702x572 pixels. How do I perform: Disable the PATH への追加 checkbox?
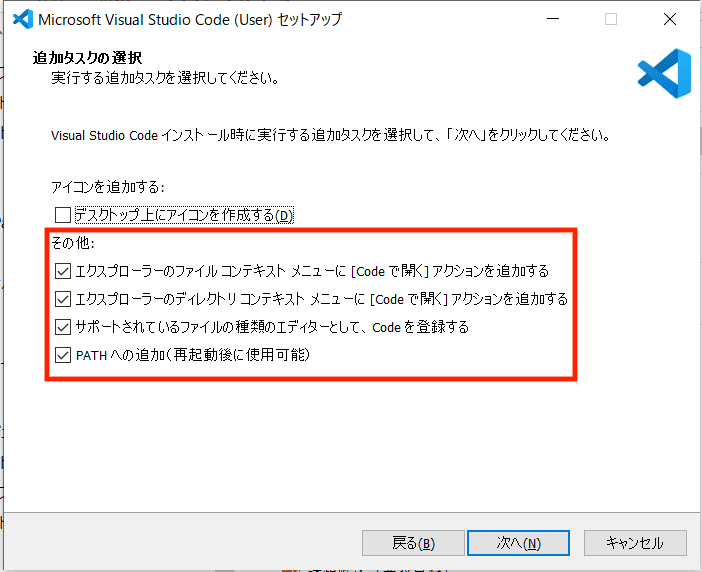64,355
